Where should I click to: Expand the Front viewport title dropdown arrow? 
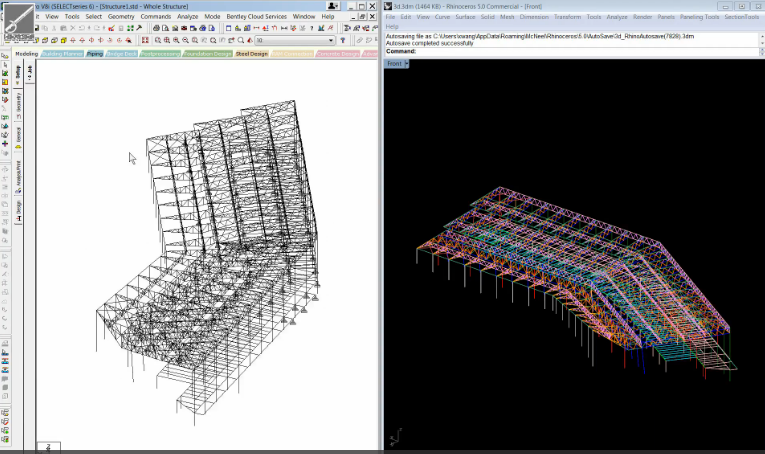pyautogui.click(x=406, y=63)
